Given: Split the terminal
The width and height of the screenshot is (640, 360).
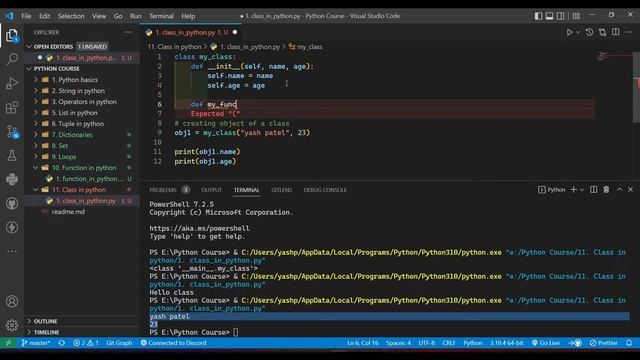Looking at the screenshot, I should 593,189.
